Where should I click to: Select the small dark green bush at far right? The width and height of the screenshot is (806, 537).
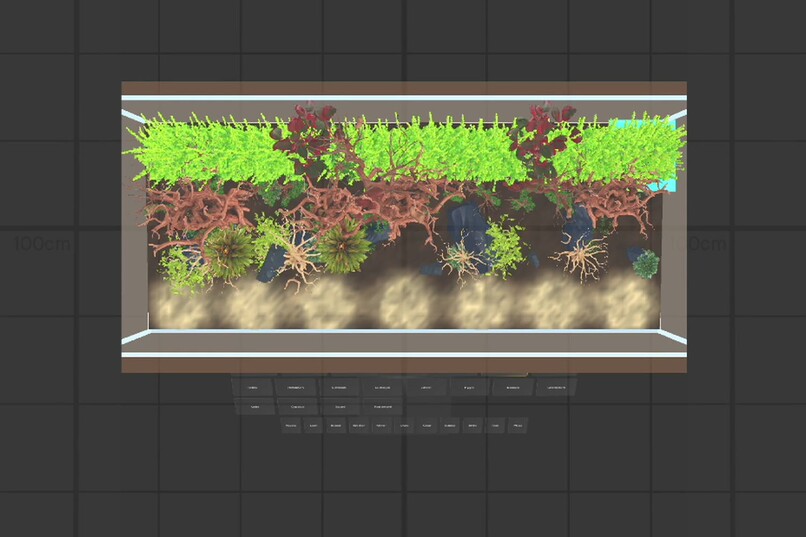click(x=646, y=264)
